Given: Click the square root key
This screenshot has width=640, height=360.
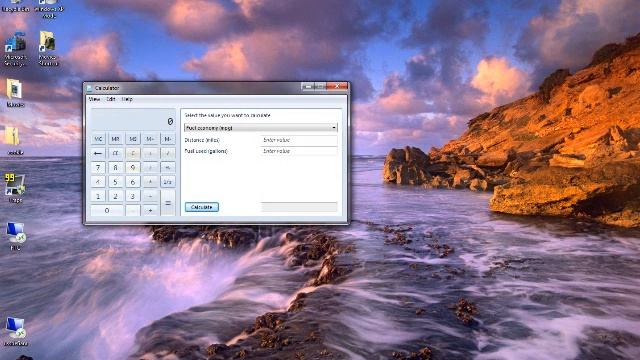Looking at the screenshot, I should 168,153.
